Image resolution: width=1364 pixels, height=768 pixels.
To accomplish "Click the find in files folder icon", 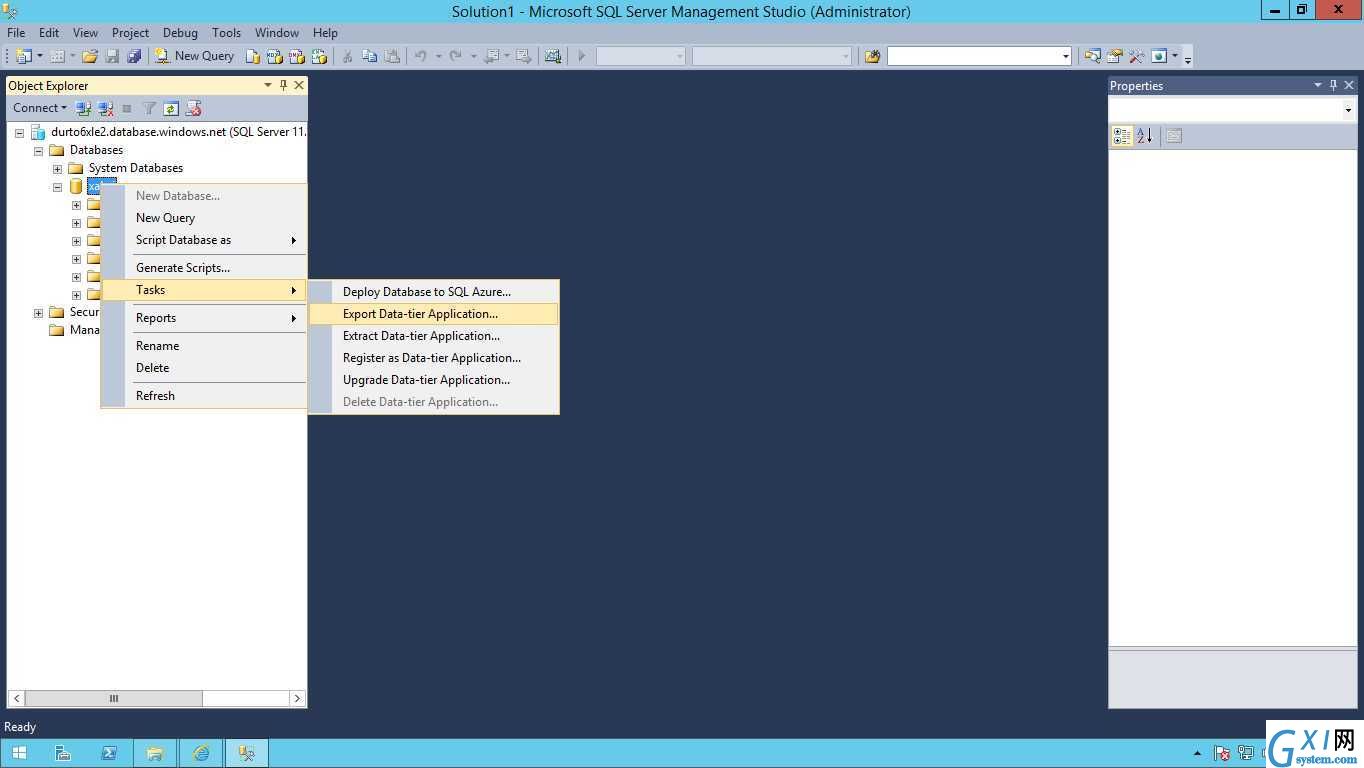I will (872, 56).
